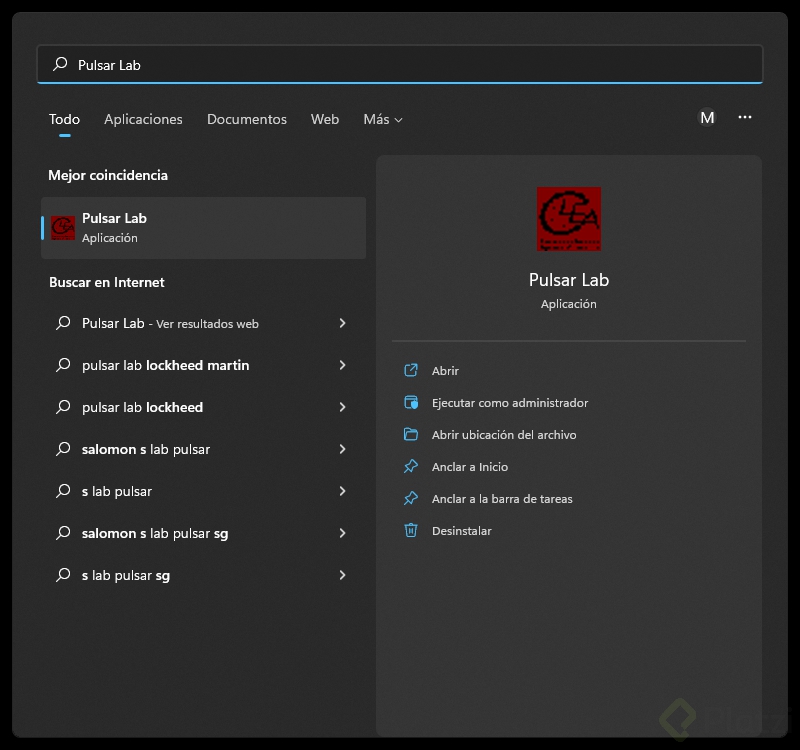Switch to the Documentos tab
Screen dimensions: 800x750
pos(247,119)
